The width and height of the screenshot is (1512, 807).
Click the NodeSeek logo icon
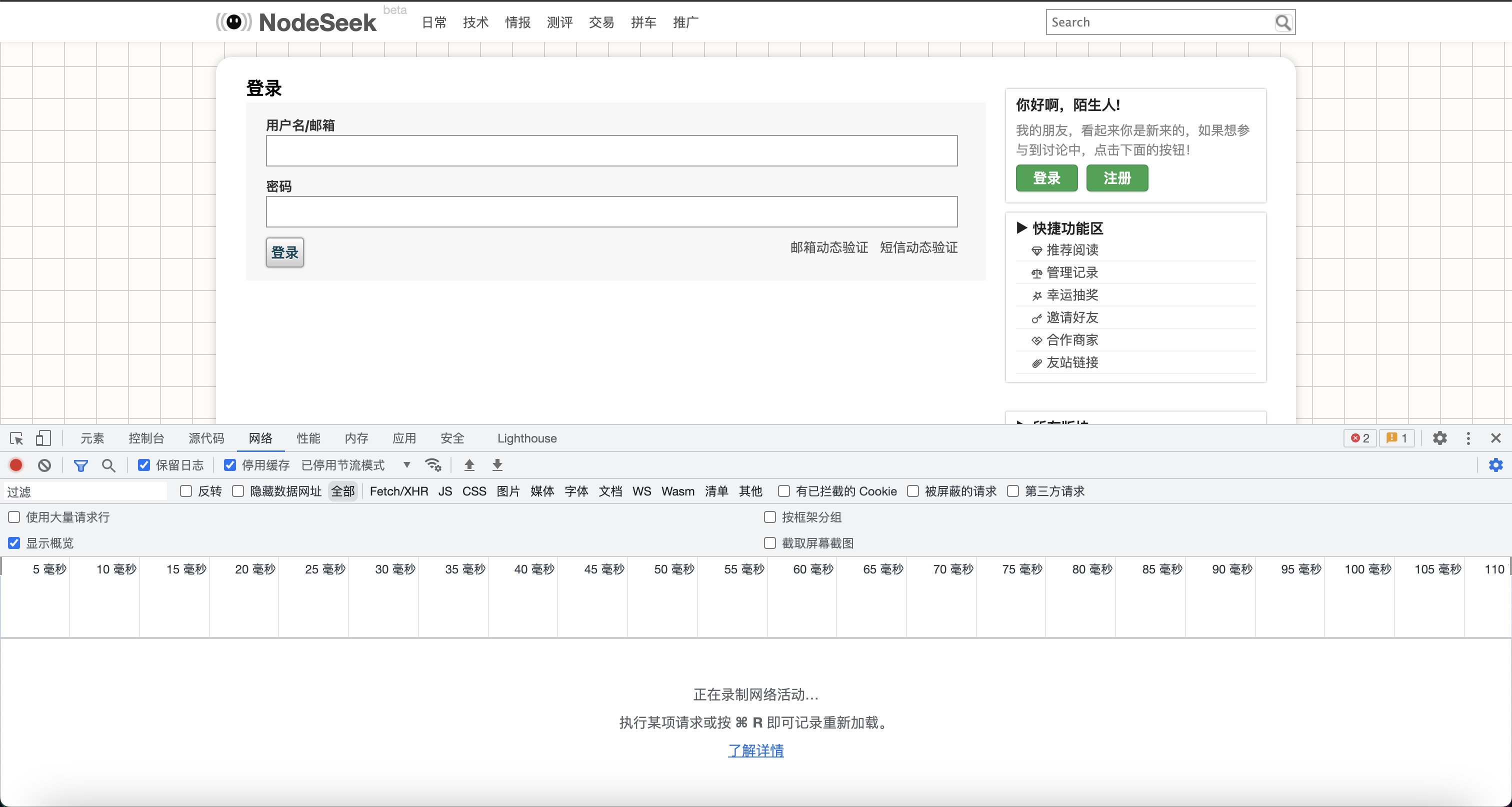[233, 22]
